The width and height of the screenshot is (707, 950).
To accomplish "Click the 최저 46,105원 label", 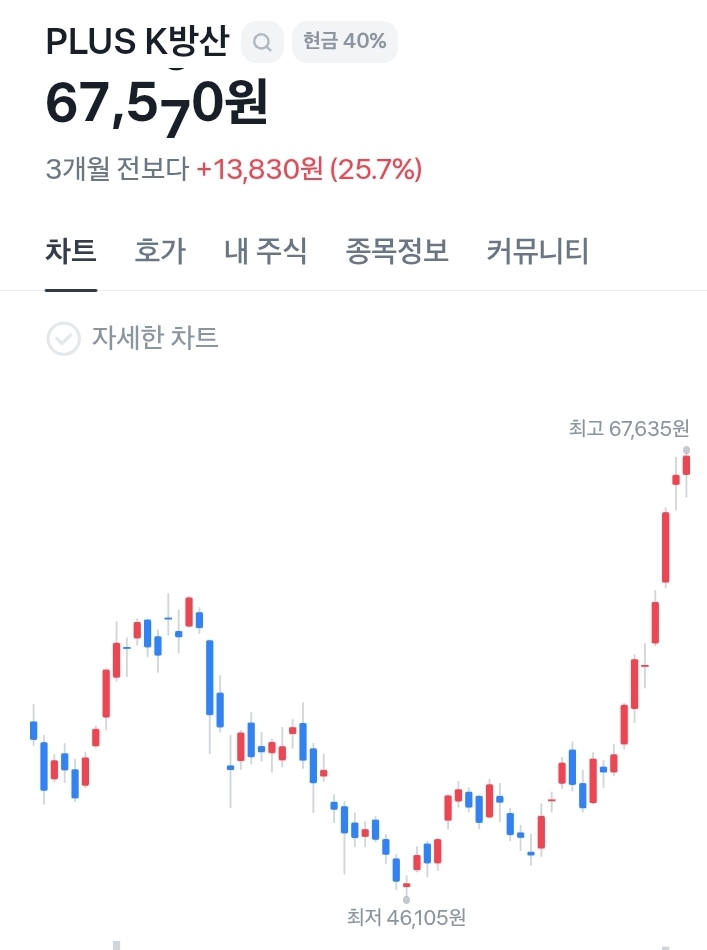I will click(x=406, y=917).
